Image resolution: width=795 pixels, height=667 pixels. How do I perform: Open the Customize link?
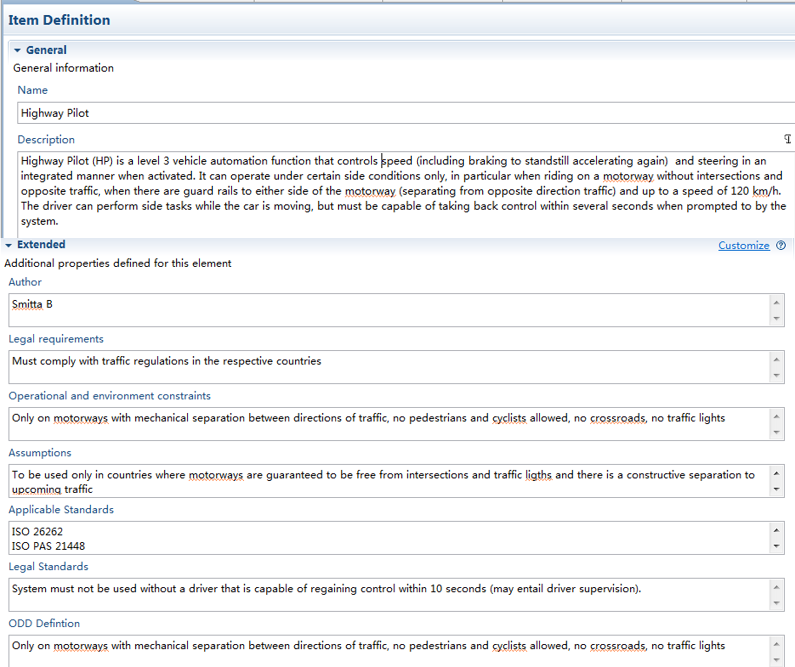point(743,245)
